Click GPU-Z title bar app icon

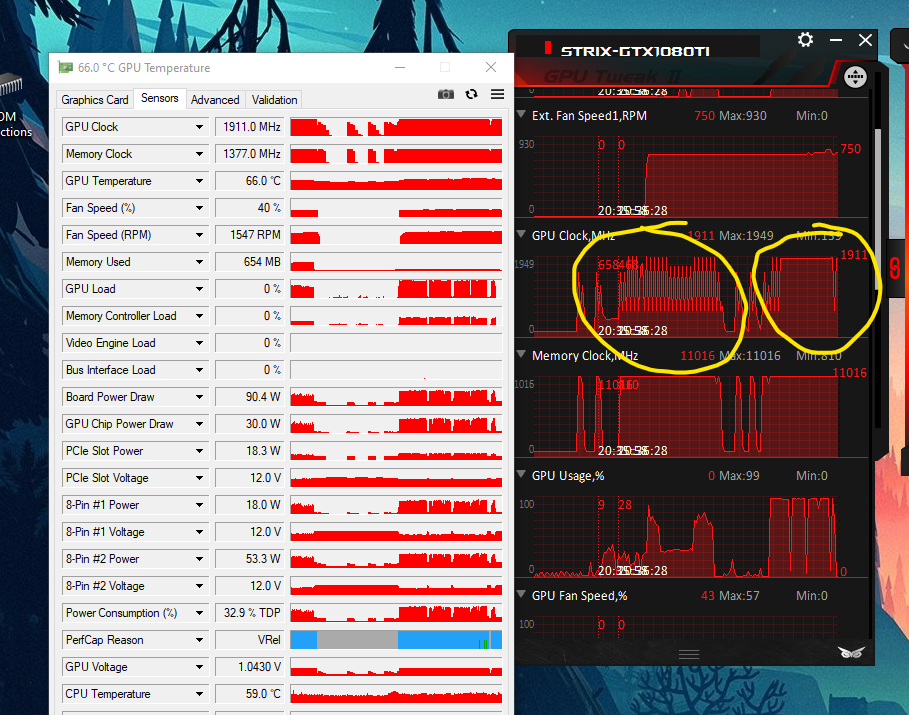click(x=66, y=68)
